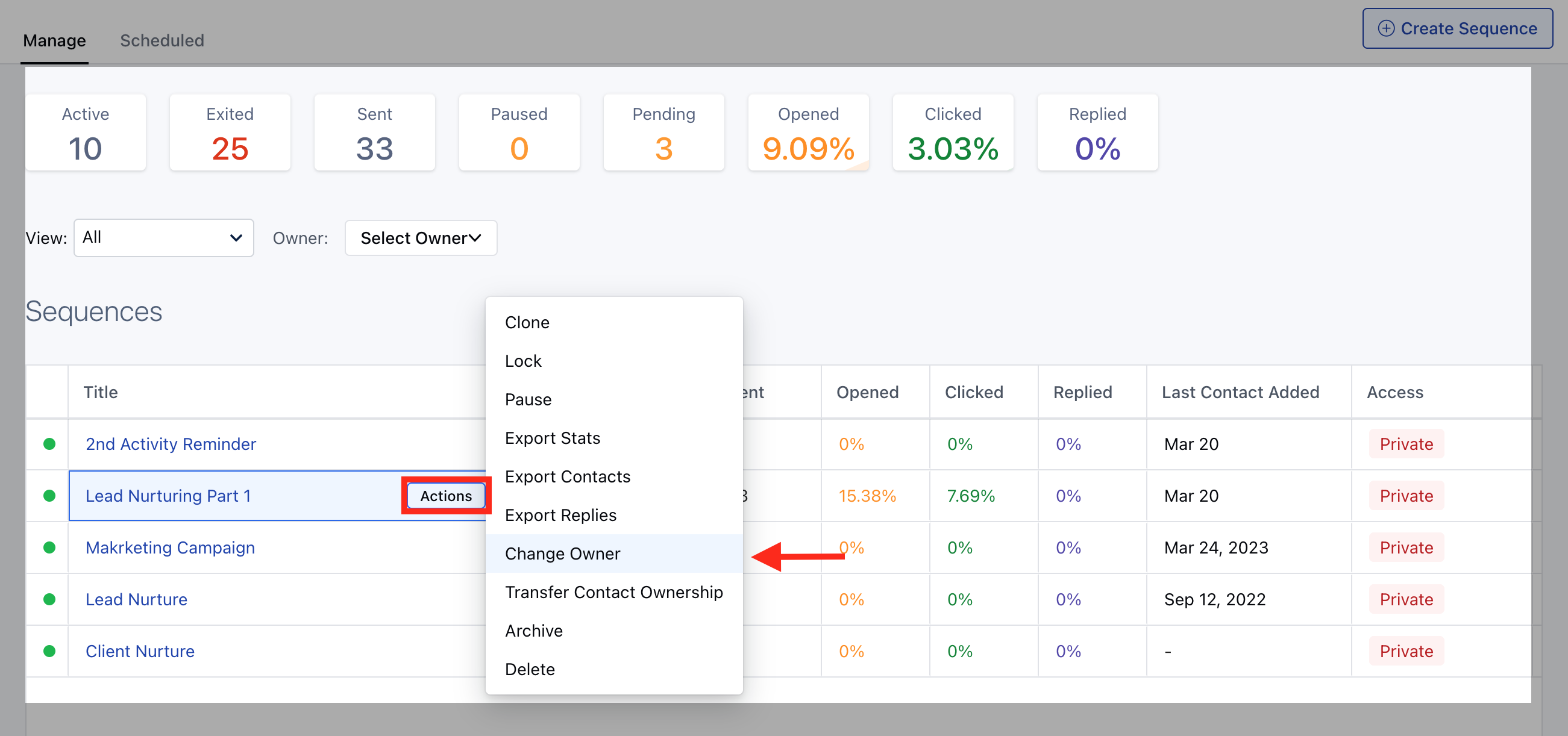Open the Lead Nurturing Part 1 sequence
This screenshot has width=1568, height=736.
(168, 496)
